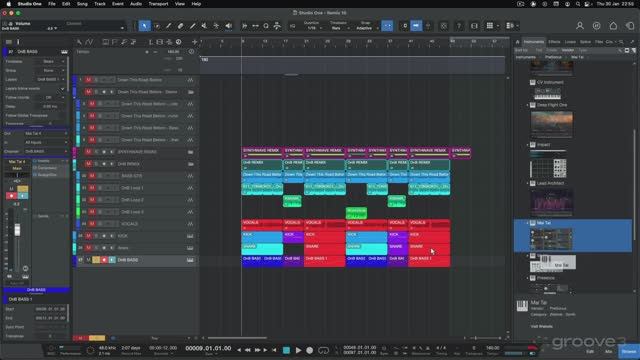Viewport: 640px width, 360px height.
Task: Open the Transport menu
Action: pos(158,4)
